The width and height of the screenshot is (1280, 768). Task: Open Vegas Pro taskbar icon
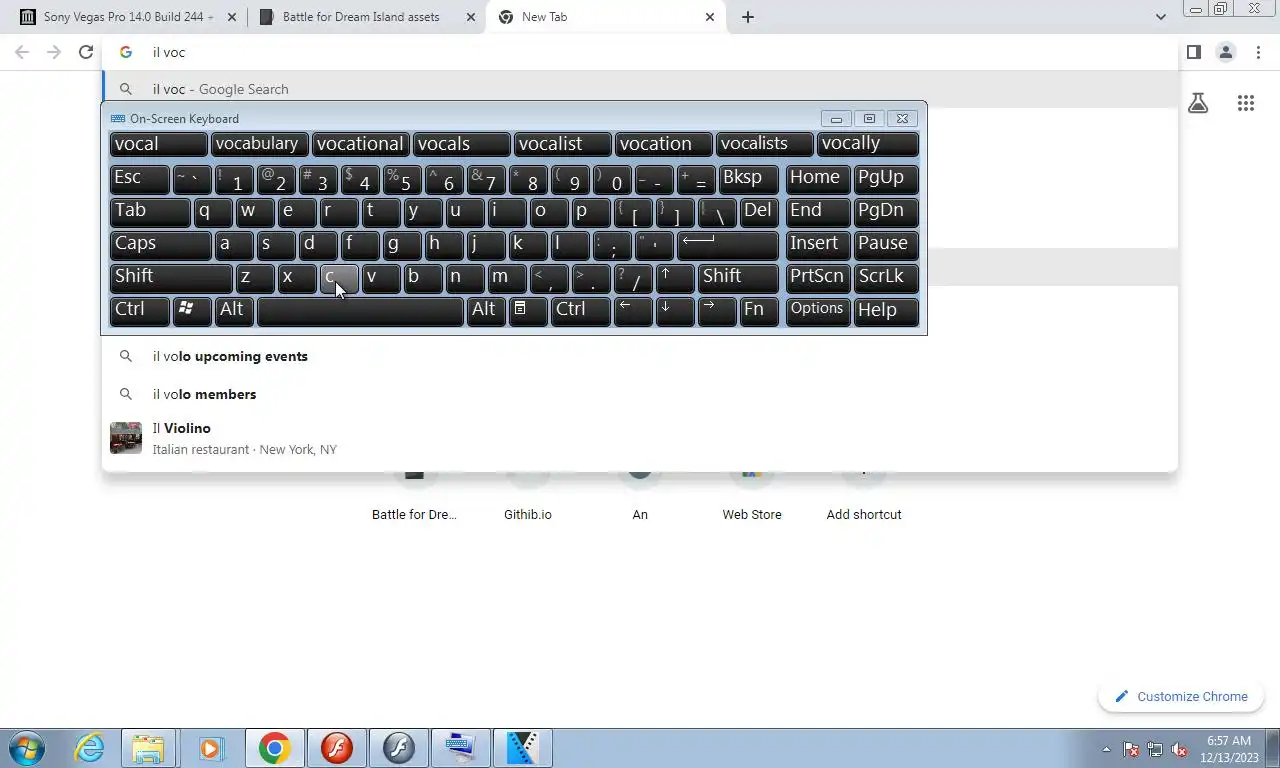tap(522, 748)
